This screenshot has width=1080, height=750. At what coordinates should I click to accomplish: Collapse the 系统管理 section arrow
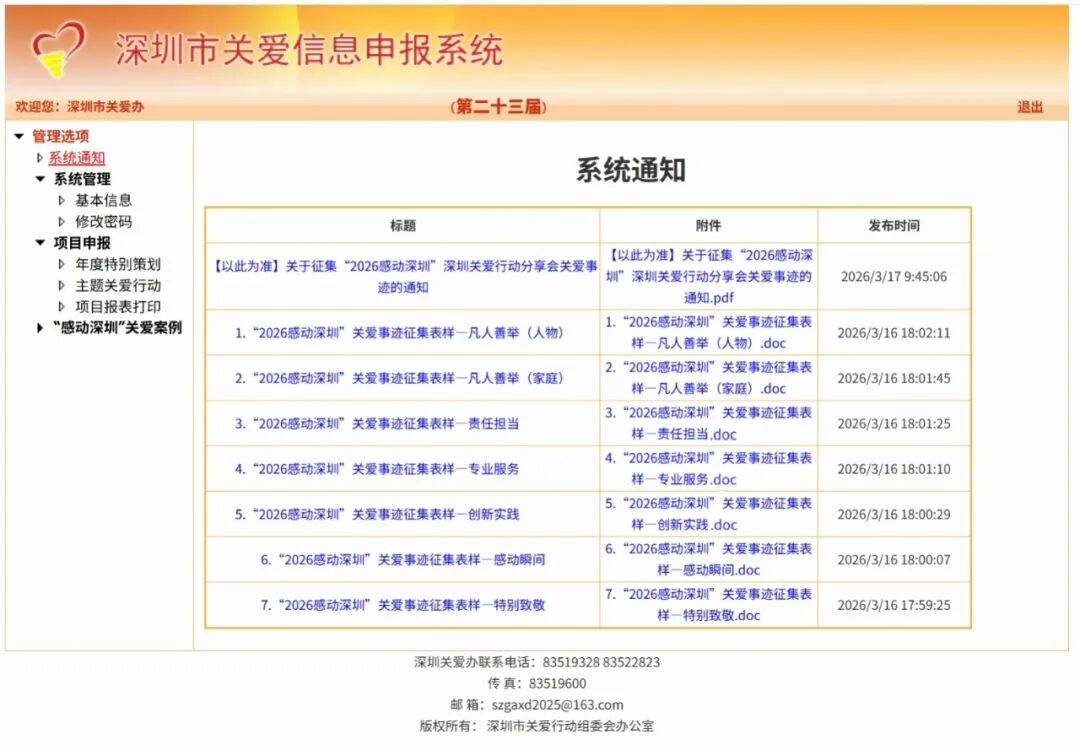[40, 180]
